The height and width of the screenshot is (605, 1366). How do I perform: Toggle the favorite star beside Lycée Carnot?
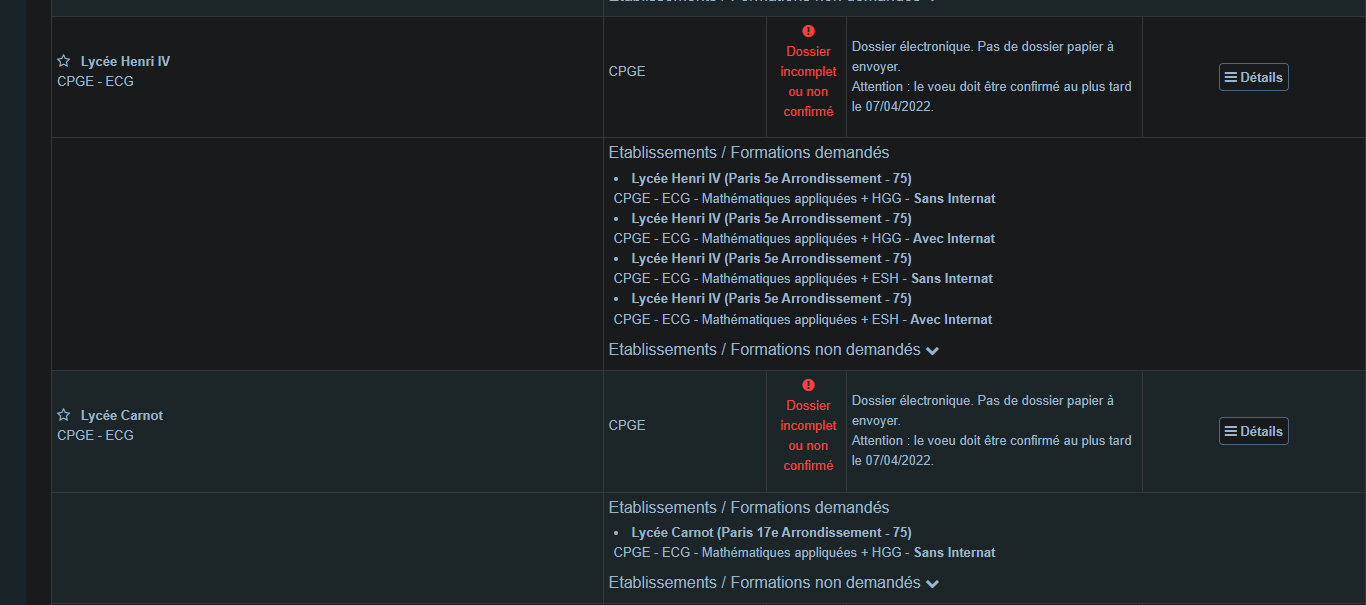(64, 415)
